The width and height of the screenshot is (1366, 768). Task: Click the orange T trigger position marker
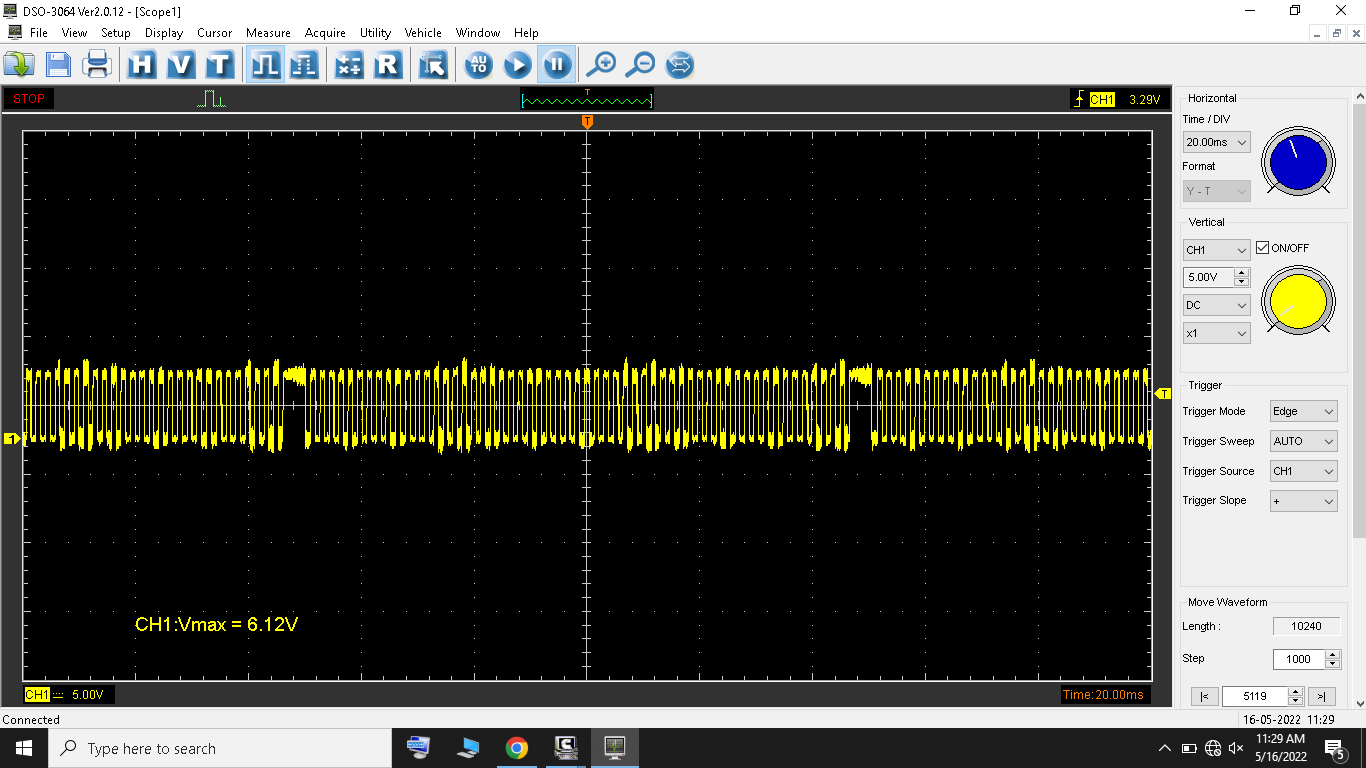[588, 121]
